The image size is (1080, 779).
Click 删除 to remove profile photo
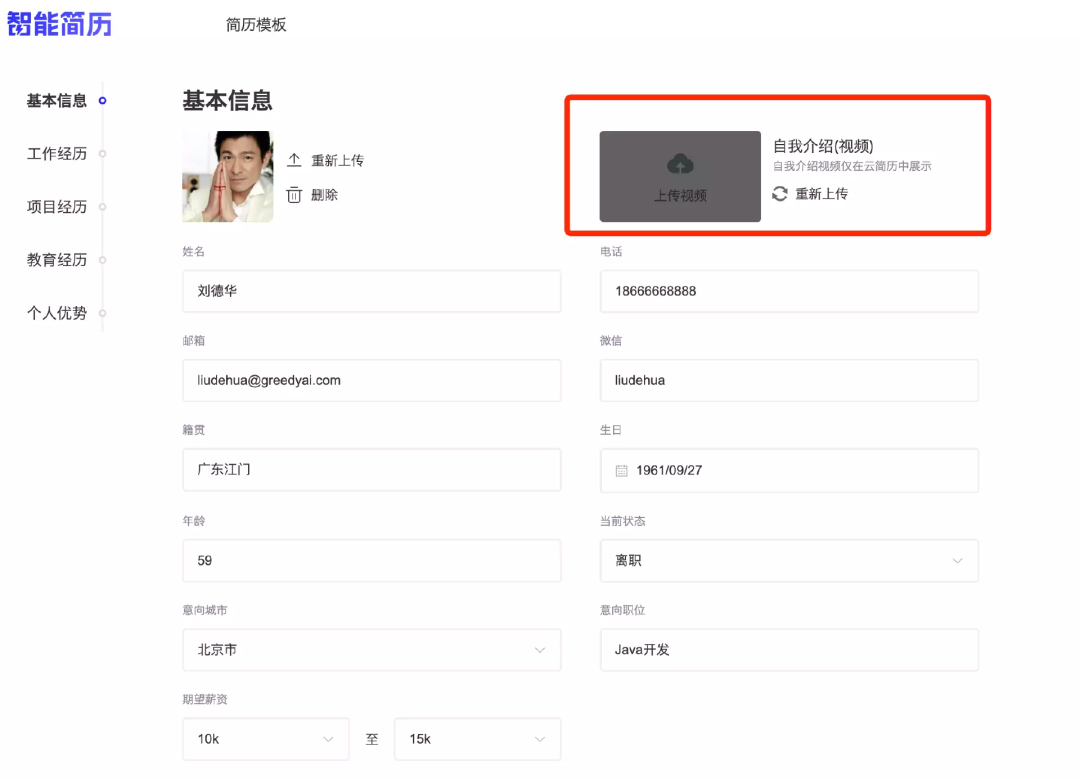tap(324, 195)
